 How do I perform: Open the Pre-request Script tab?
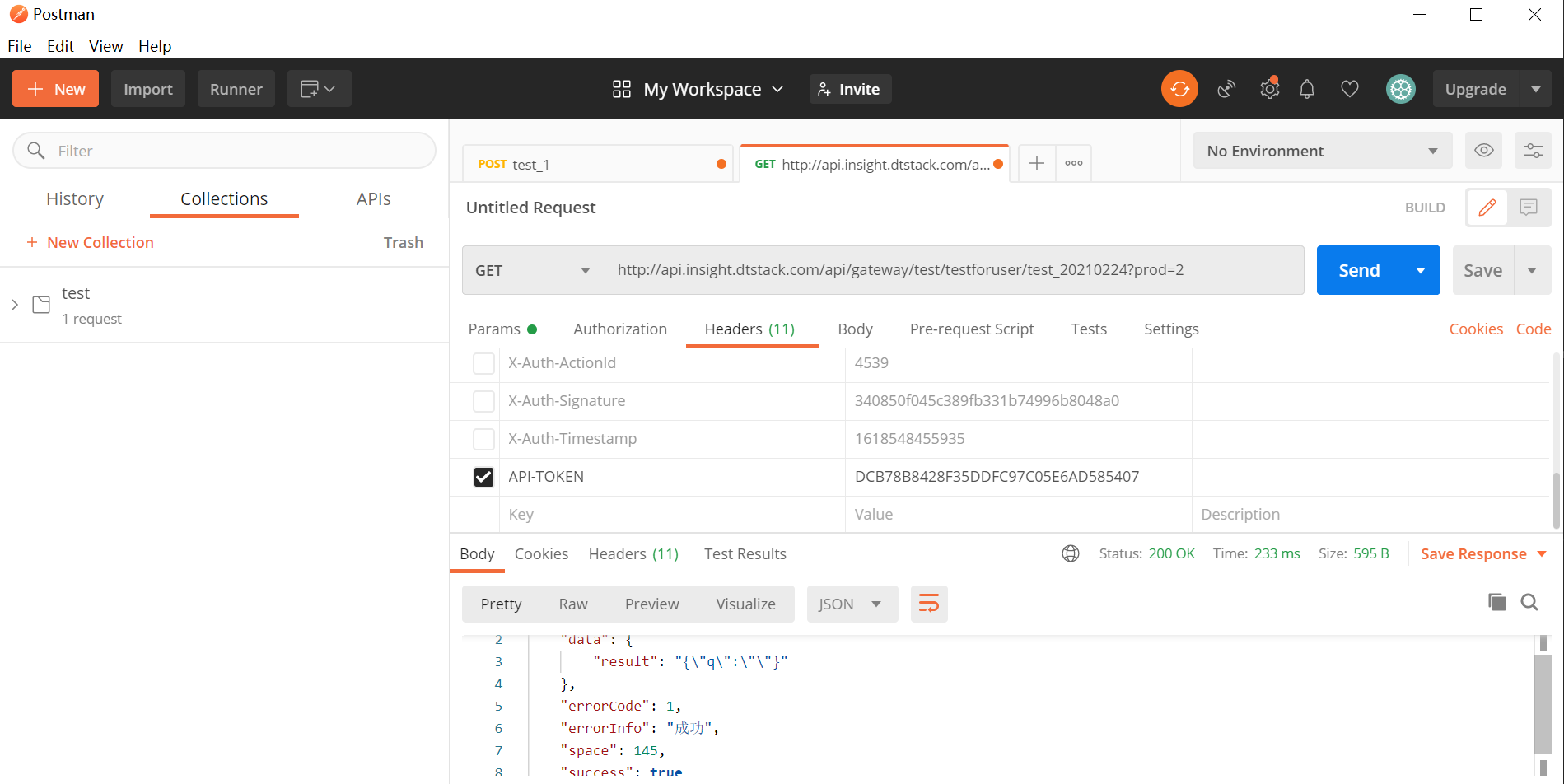972,329
